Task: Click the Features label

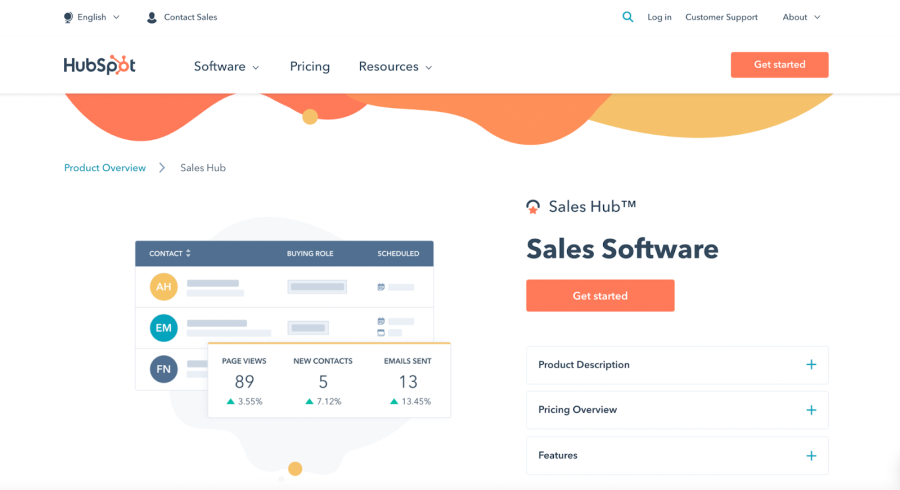Action: coord(558,456)
